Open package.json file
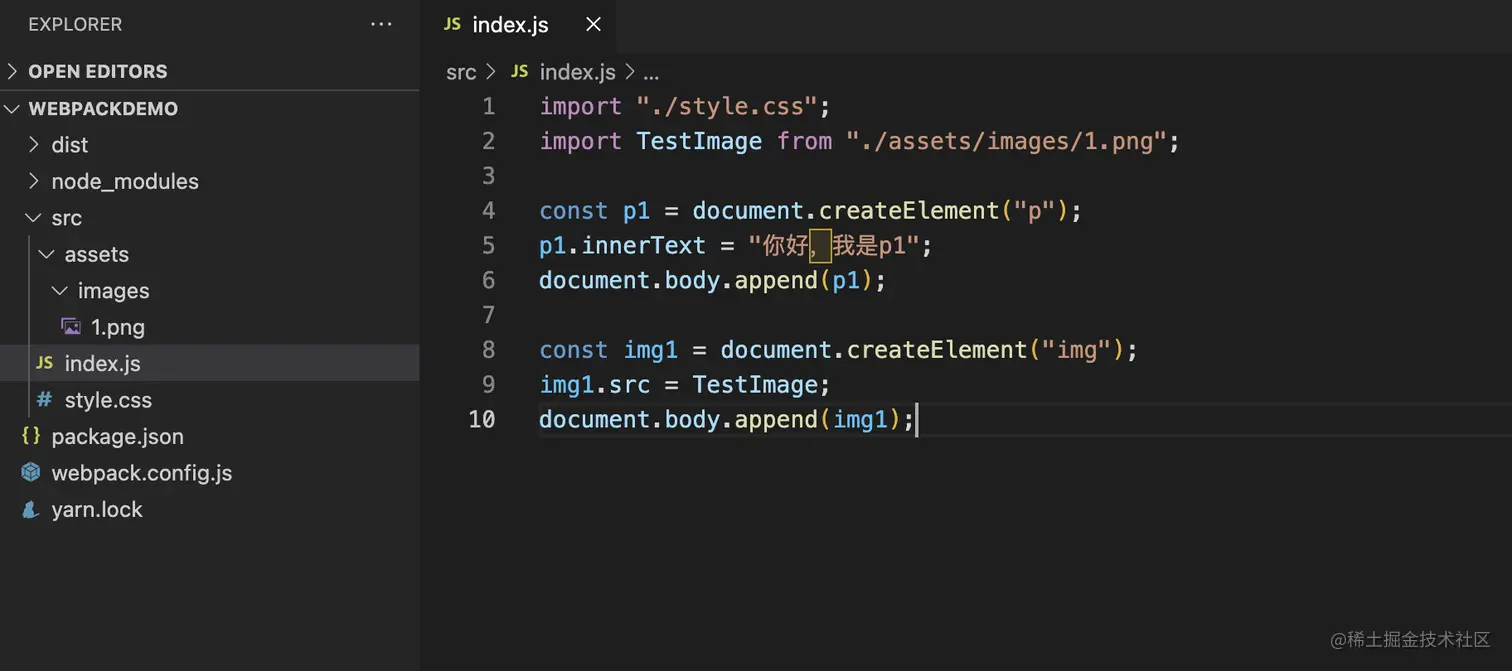Image resolution: width=1512 pixels, height=671 pixels. (209, 436)
